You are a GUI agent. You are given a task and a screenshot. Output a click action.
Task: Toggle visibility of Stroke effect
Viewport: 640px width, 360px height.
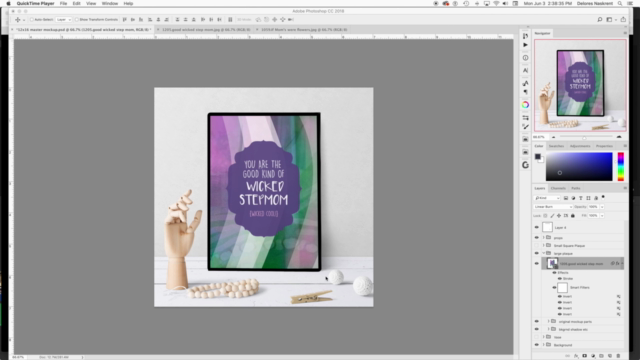pyautogui.click(x=560, y=278)
